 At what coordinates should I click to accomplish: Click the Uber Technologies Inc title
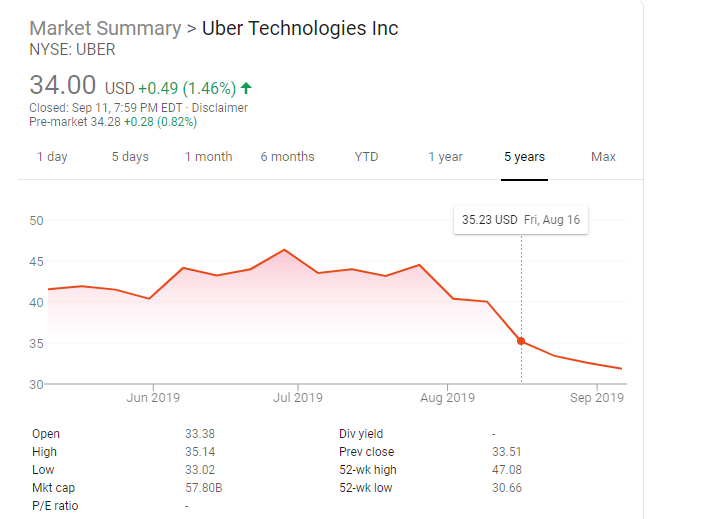point(300,28)
